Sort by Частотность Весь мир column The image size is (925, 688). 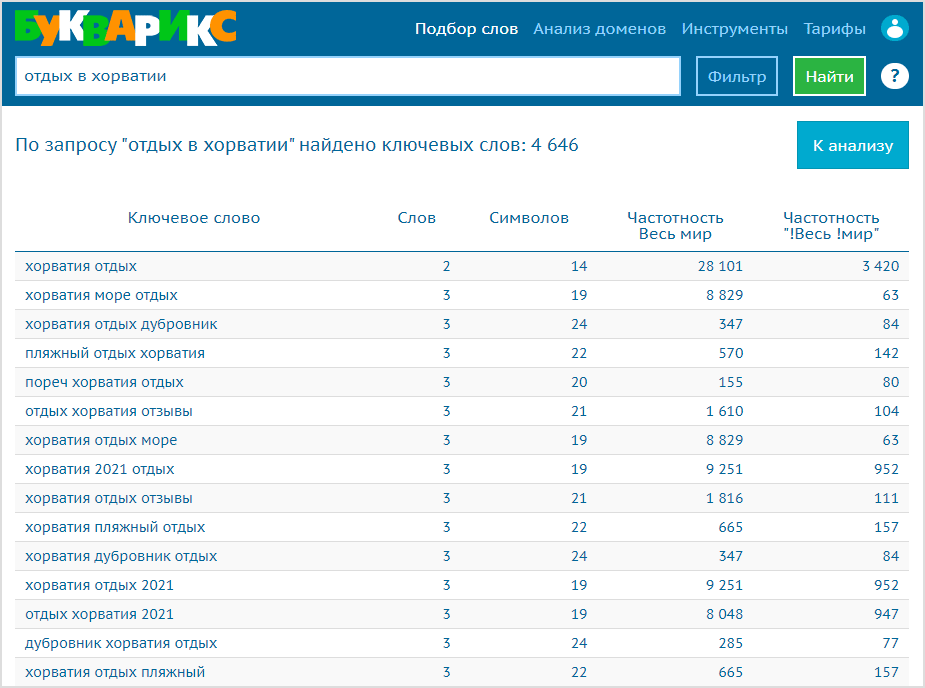675,226
